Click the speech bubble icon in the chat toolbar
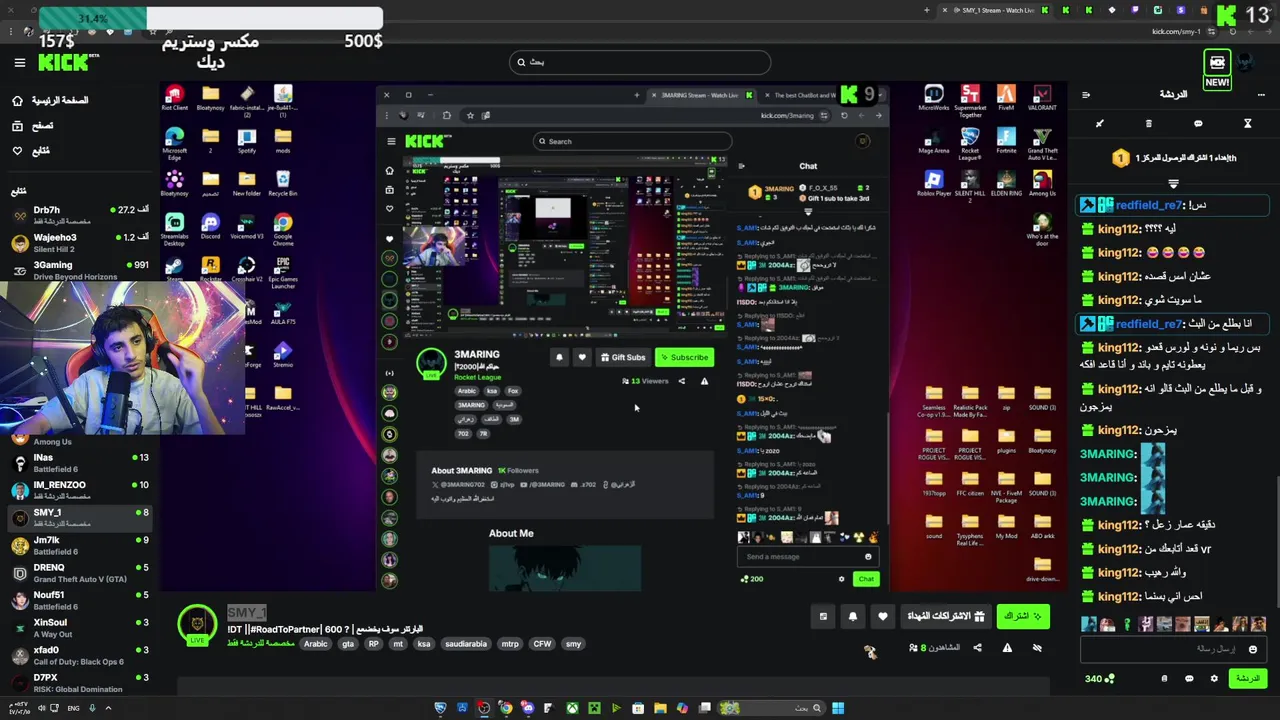1280x720 pixels. point(1198,124)
